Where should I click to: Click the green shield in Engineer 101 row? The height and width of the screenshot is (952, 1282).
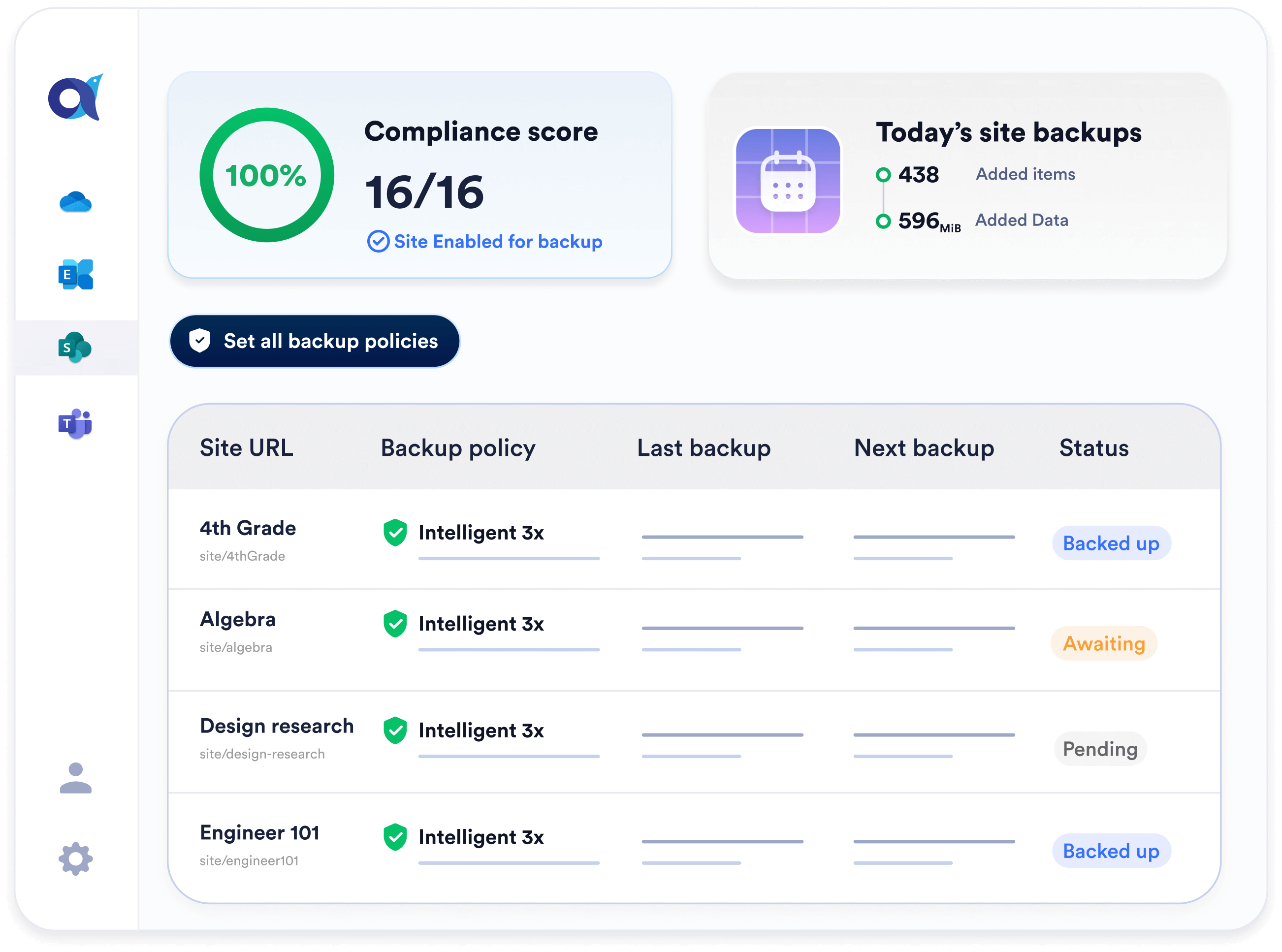pos(395,837)
